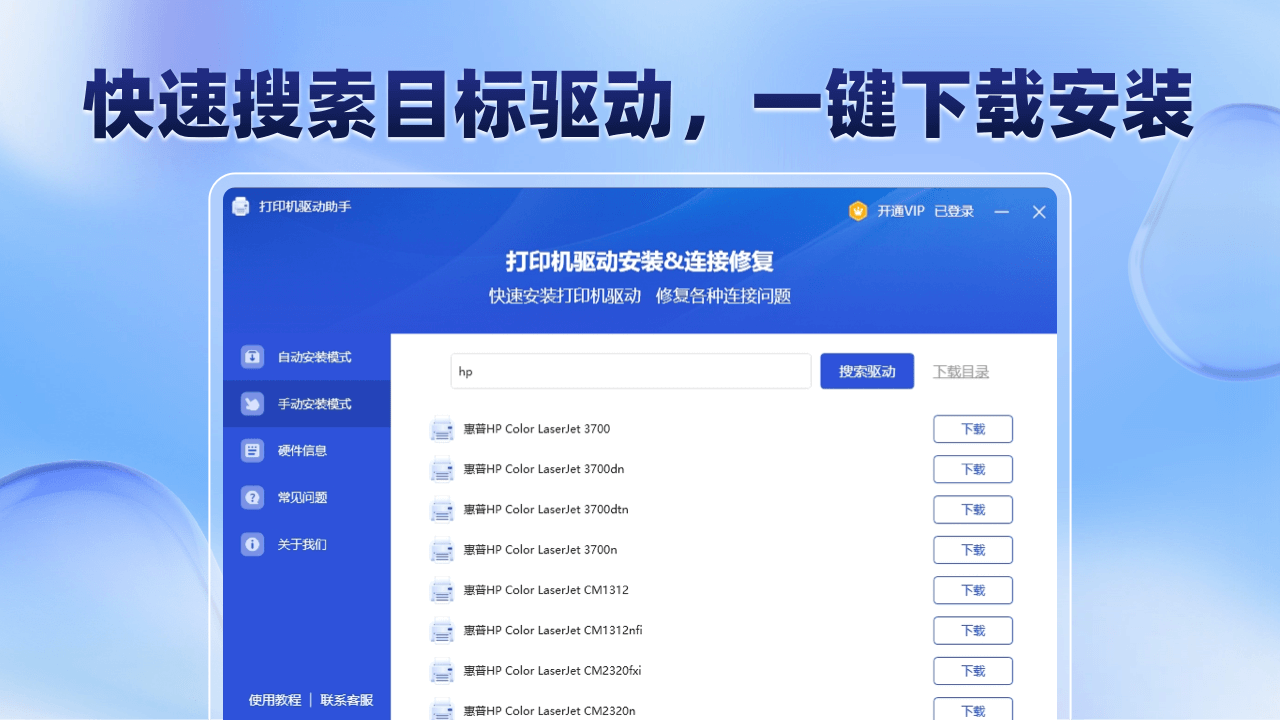Click the printer icon beside HP Color LaserJet 3700
Image resolution: width=1280 pixels, height=720 pixels.
tap(442, 428)
